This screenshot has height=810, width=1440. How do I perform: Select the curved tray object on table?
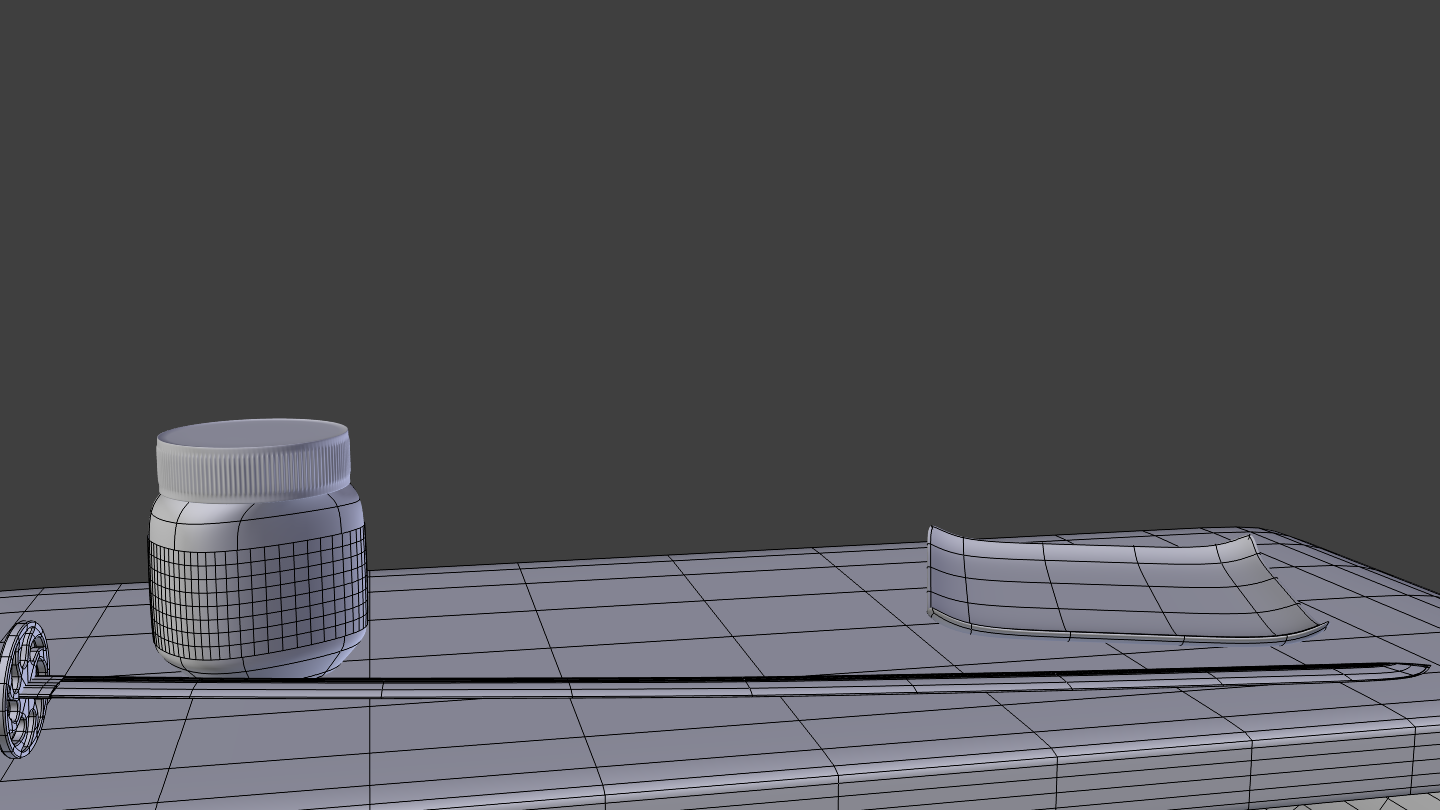click(1126, 585)
